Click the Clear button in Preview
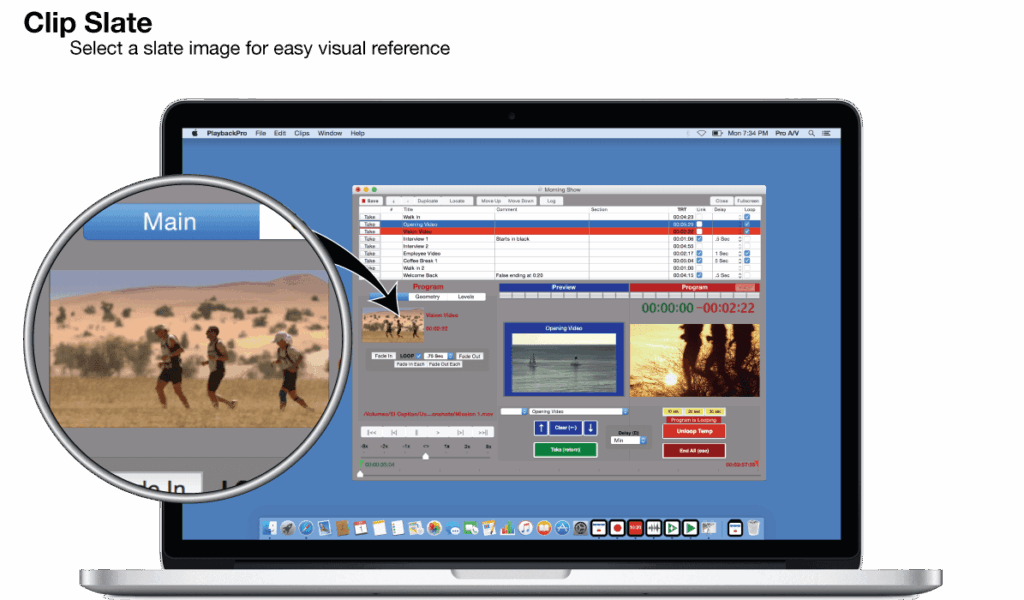The height and width of the screenshot is (600, 1024). 566,428
